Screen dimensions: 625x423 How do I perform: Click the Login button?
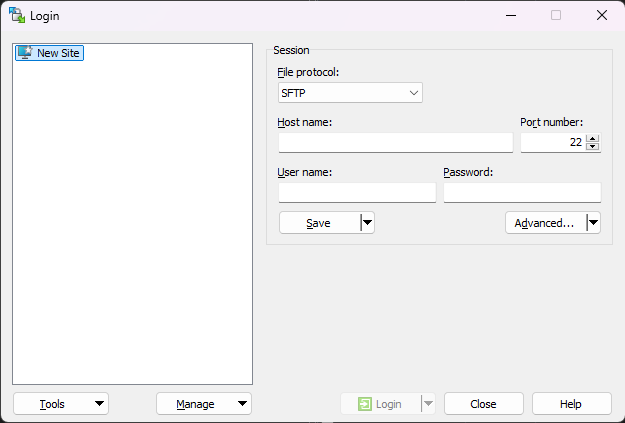pyautogui.click(x=380, y=404)
